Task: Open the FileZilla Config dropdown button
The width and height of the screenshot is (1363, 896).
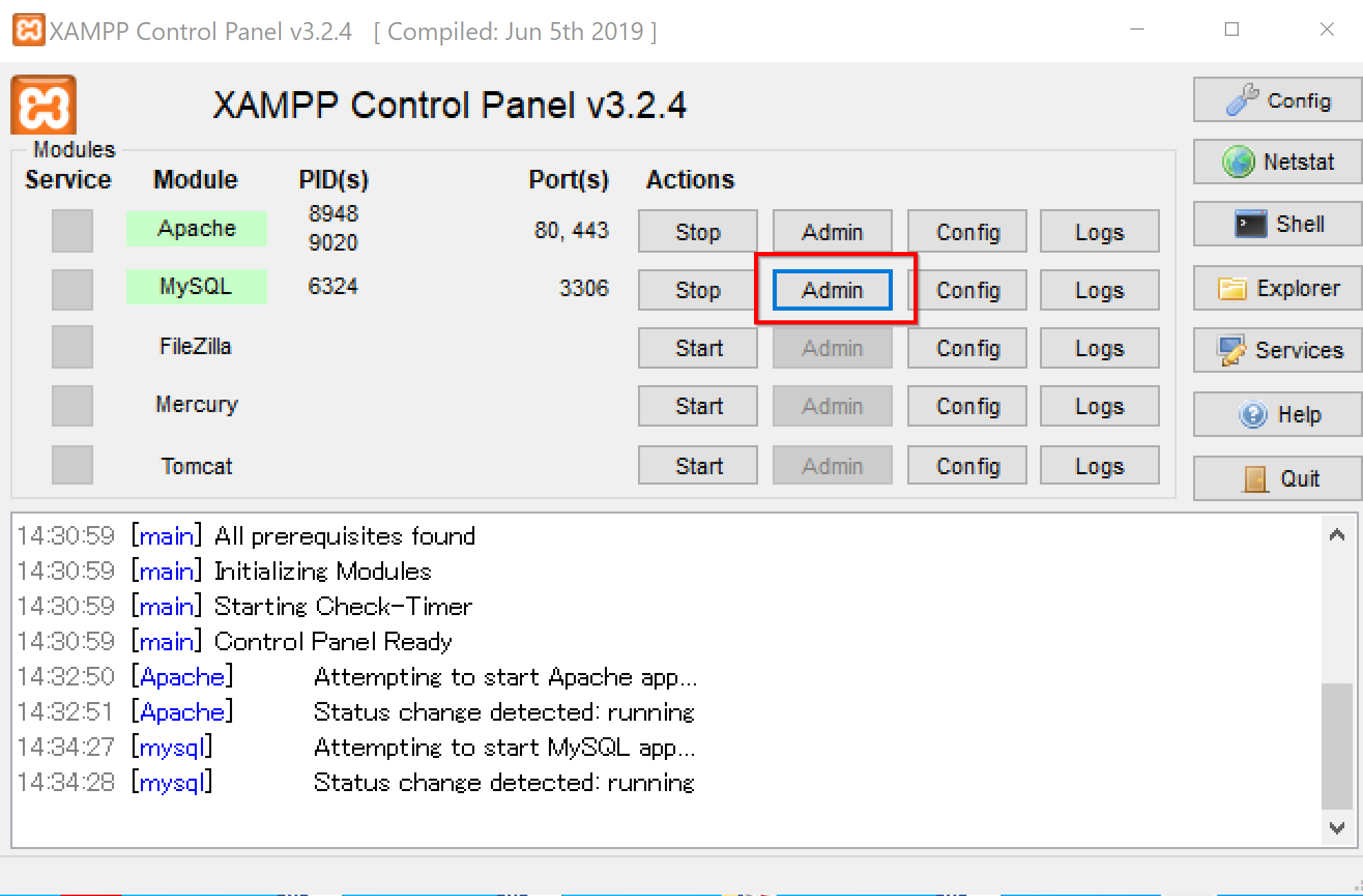Action: [967, 348]
